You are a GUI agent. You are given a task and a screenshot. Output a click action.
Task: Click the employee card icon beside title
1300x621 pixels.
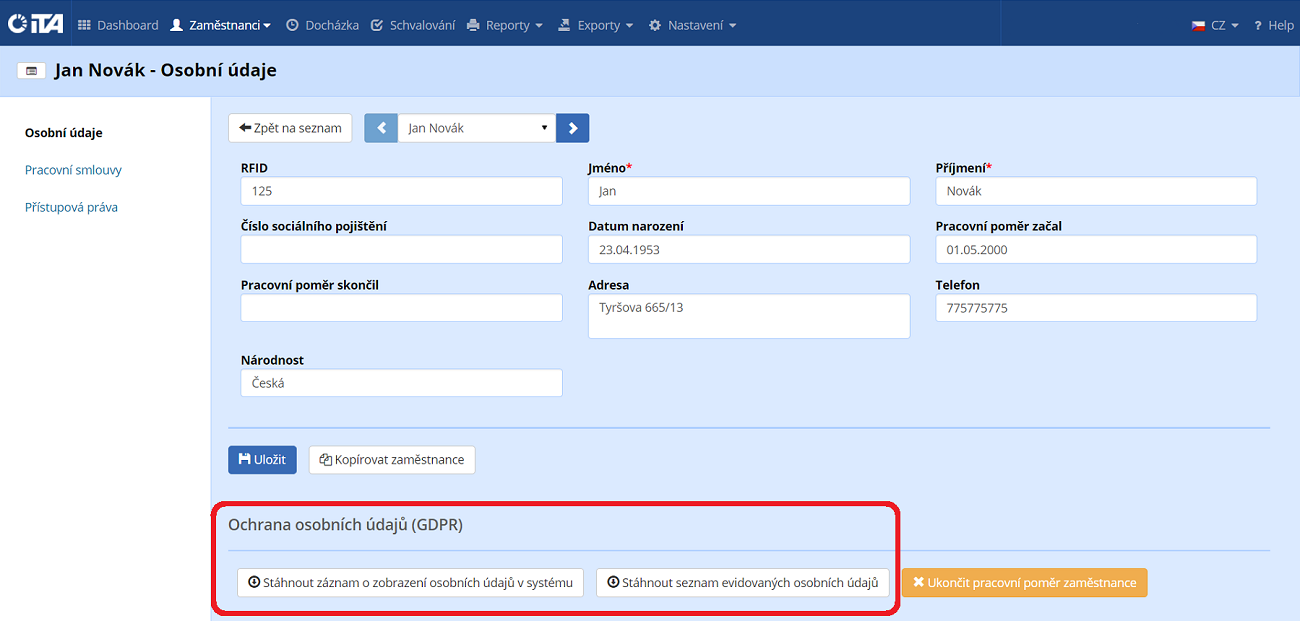31,71
